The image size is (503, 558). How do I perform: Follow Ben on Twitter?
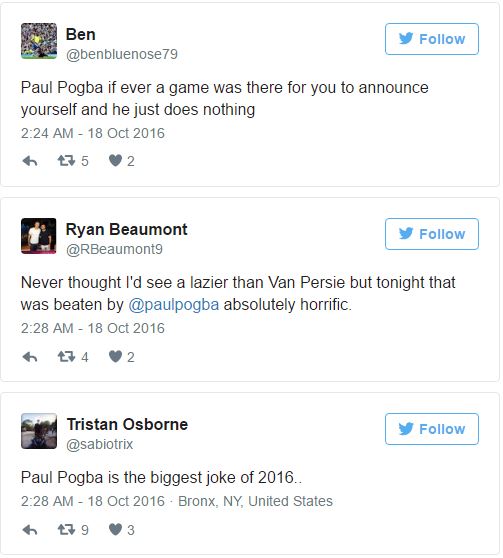(x=431, y=39)
